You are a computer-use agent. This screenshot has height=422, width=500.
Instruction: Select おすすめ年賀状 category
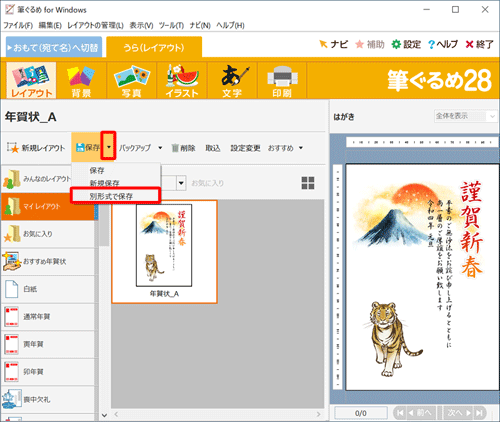pyautogui.click(x=48, y=262)
